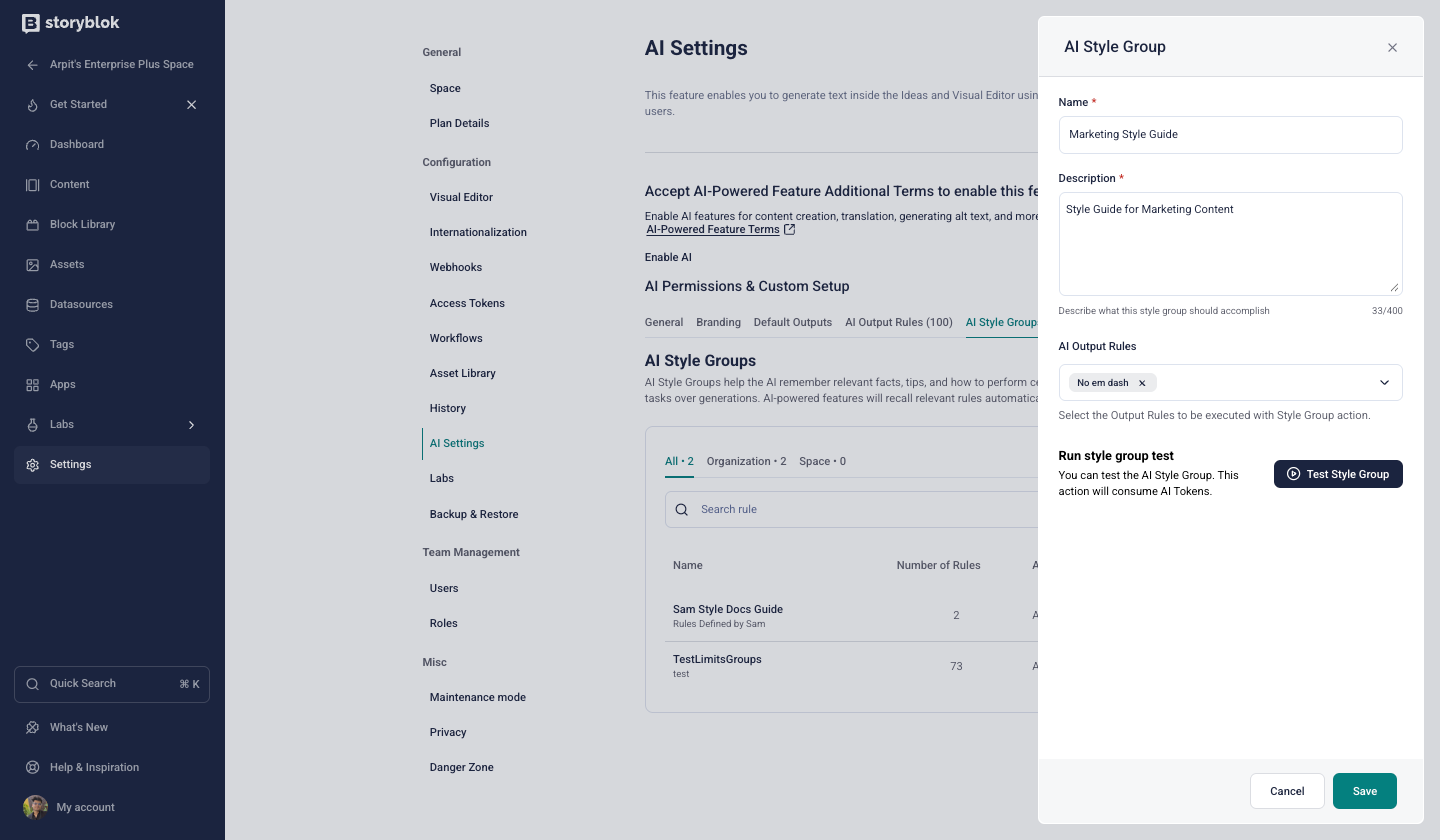Click the Test Style Group button

[x=1338, y=474]
